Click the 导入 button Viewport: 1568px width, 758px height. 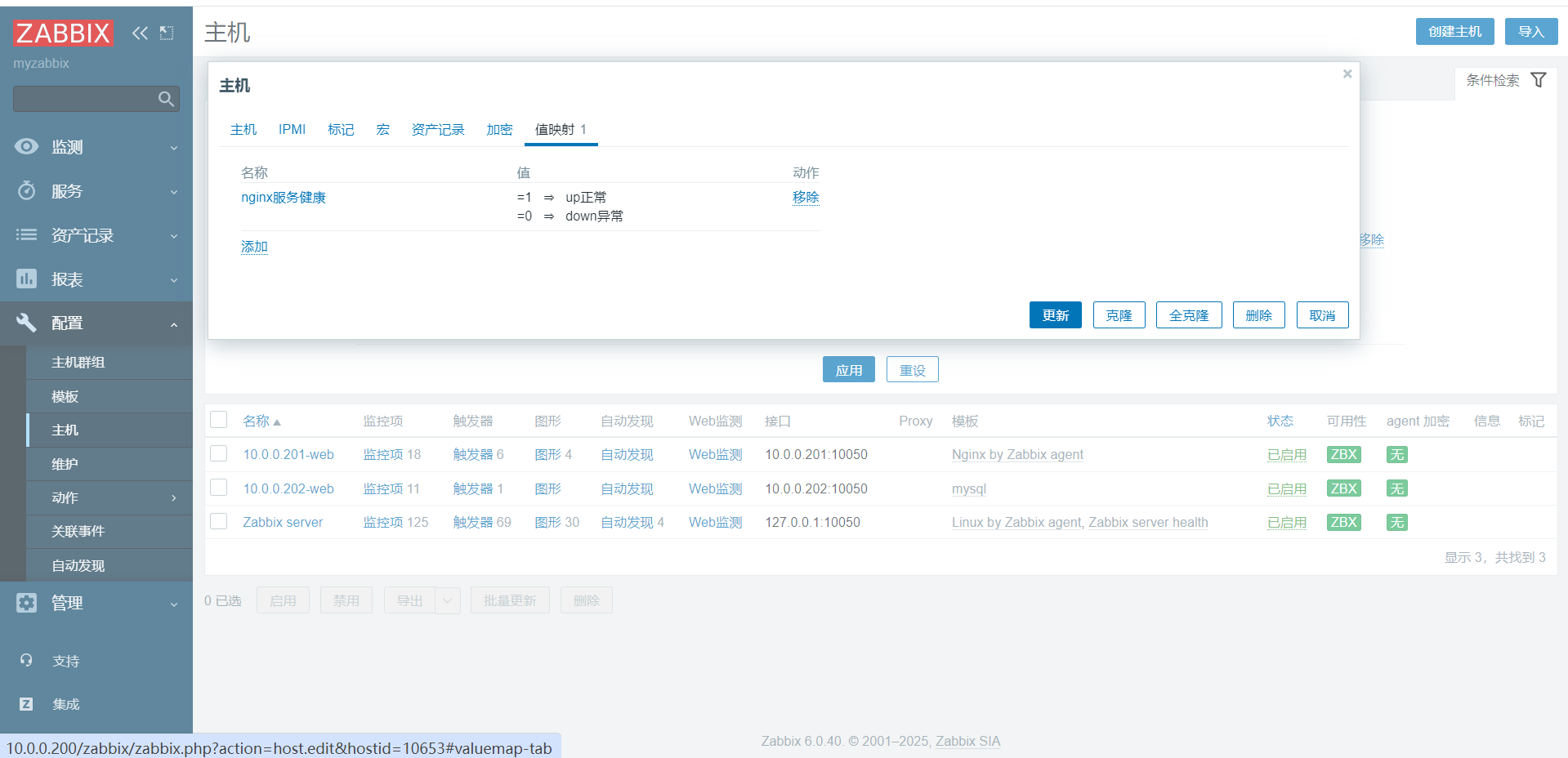(x=1531, y=32)
